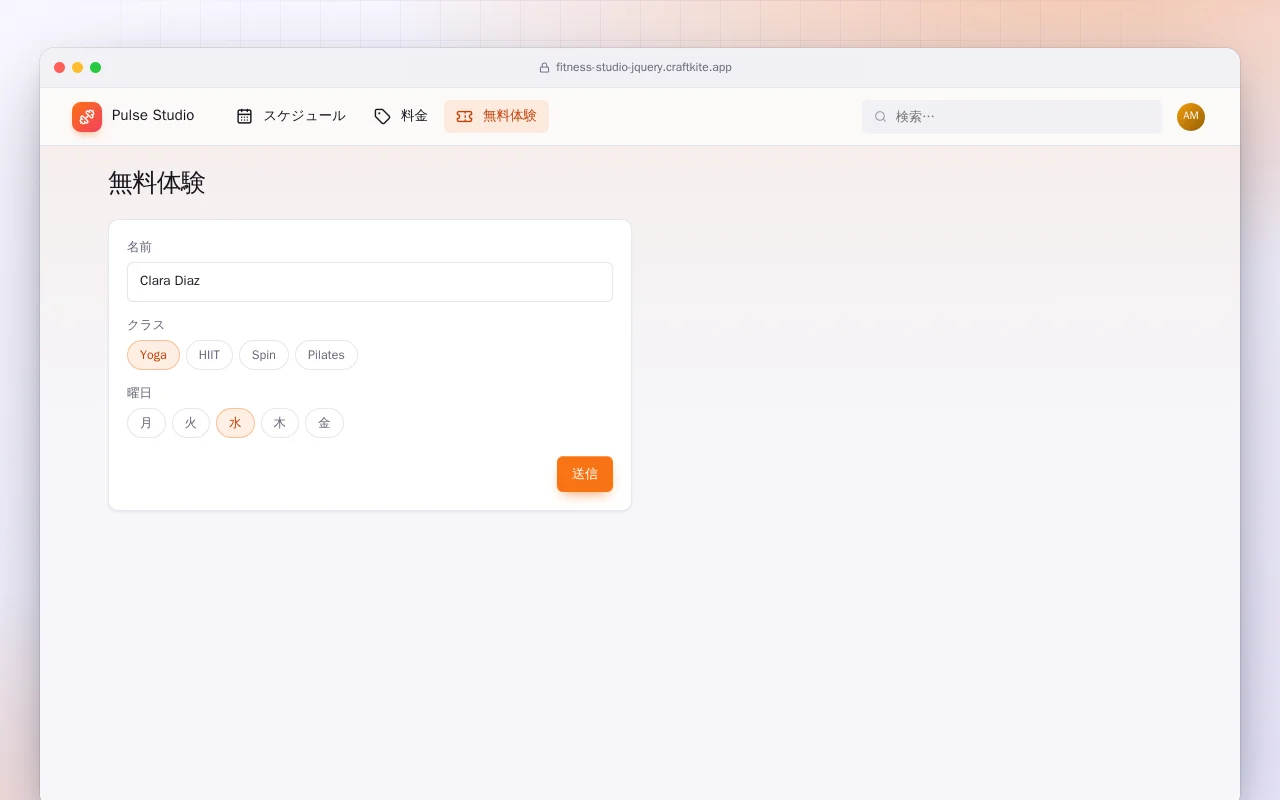This screenshot has height=800, width=1280.
Task: Click the Pulse Studio brand name
Action: coord(153,116)
